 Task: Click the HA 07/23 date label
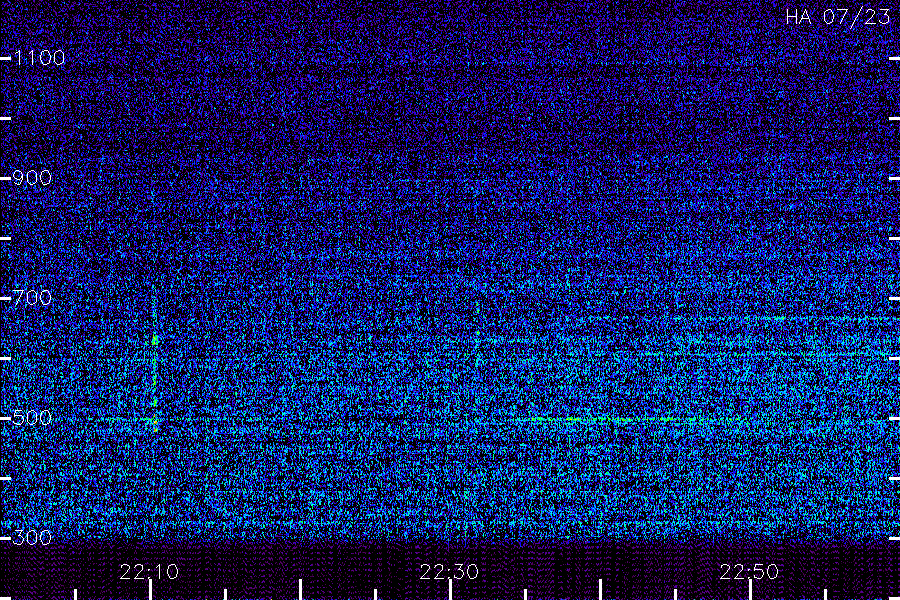(x=838, y=17)
